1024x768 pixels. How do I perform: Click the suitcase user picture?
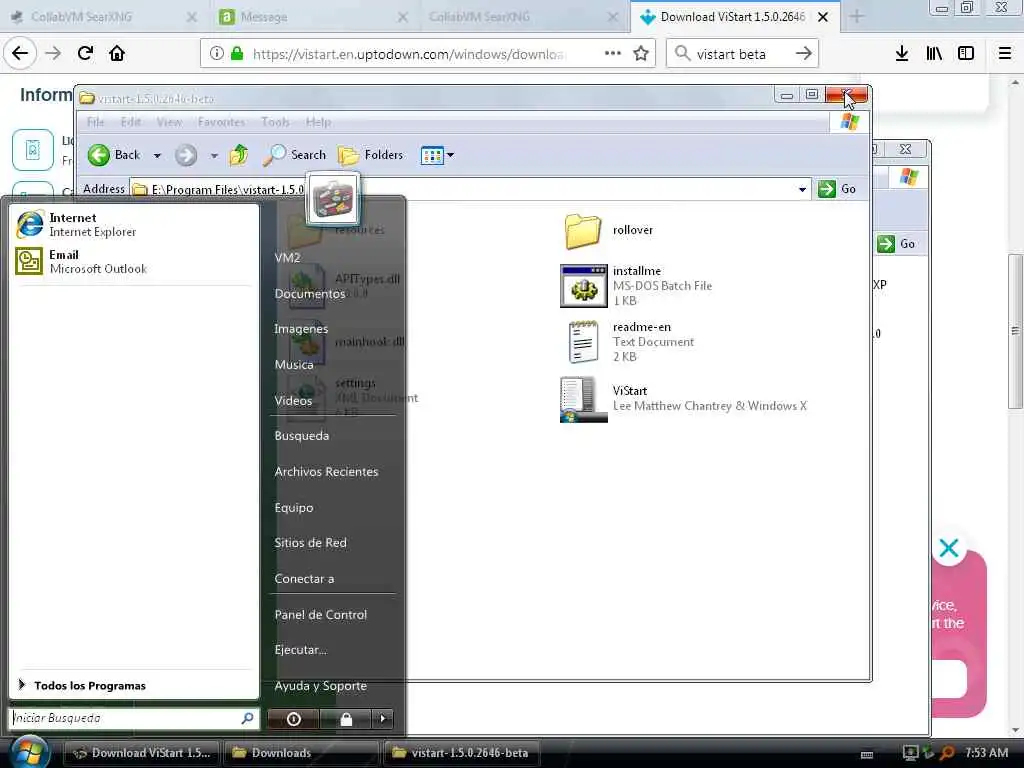(x=333, y=199)
